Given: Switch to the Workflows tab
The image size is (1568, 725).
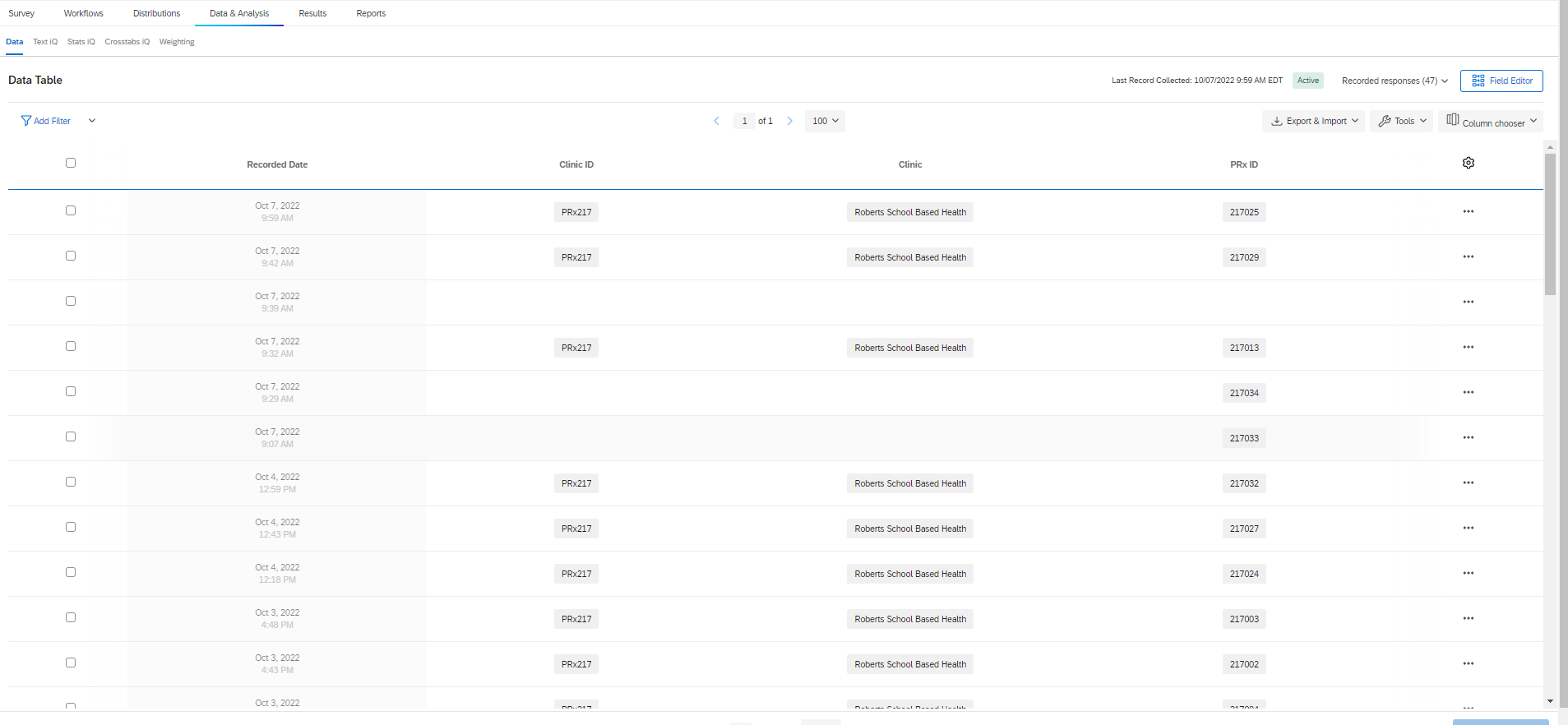Looking at the screenshot, I should click(84, 13).
